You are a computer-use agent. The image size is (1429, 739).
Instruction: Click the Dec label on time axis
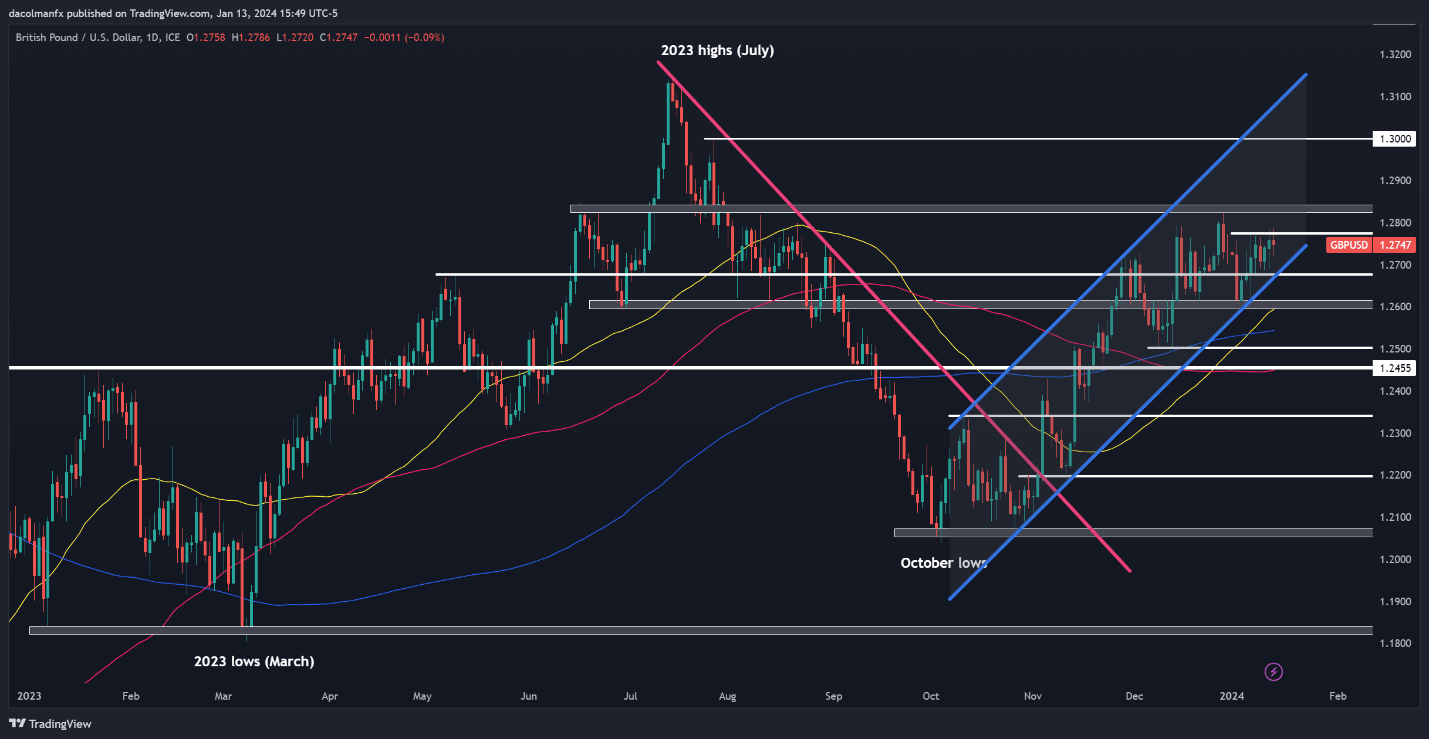point(1134,695)
